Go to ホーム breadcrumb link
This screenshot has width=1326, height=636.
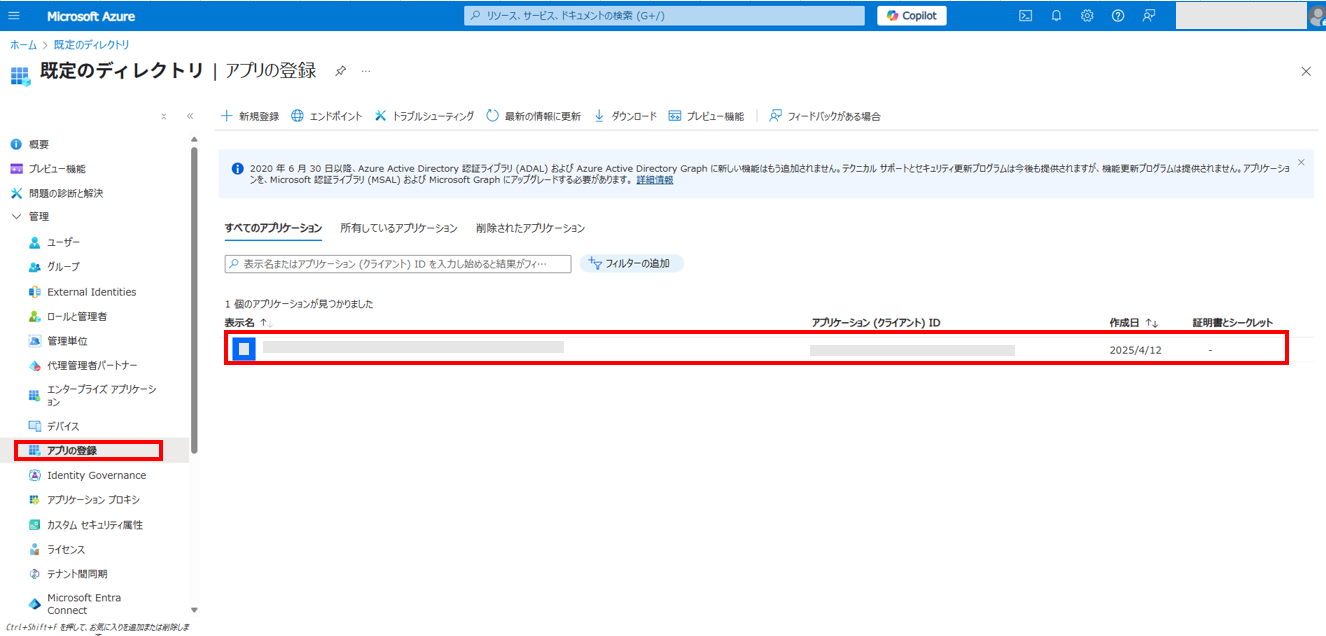coord(23,45)
